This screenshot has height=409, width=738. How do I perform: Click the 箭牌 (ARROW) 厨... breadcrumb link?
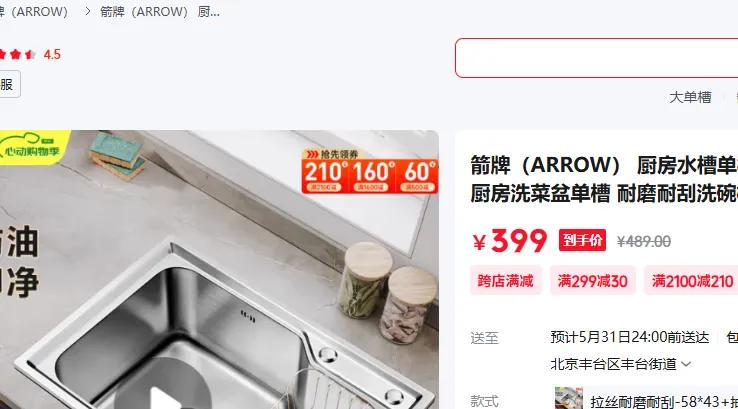160,12
